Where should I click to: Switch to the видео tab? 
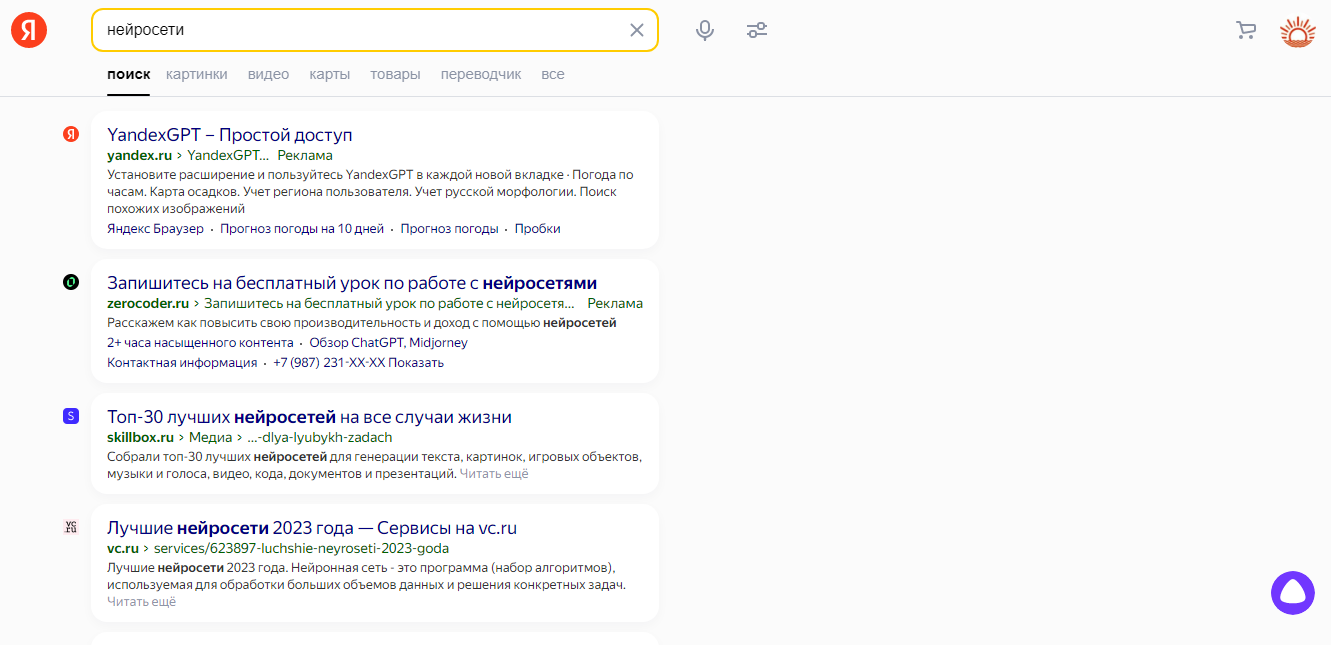coord(268,74)
